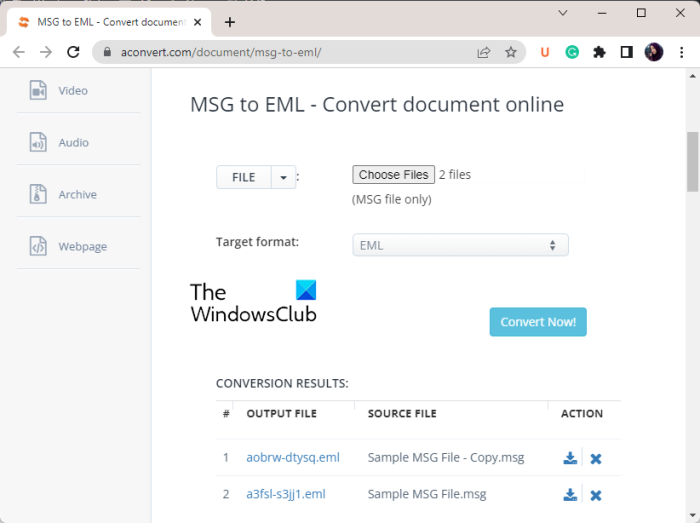The height and width of the screenshot is (523, 700).
Task: Click the ACTION column header
Action: [x=582, y=414]
